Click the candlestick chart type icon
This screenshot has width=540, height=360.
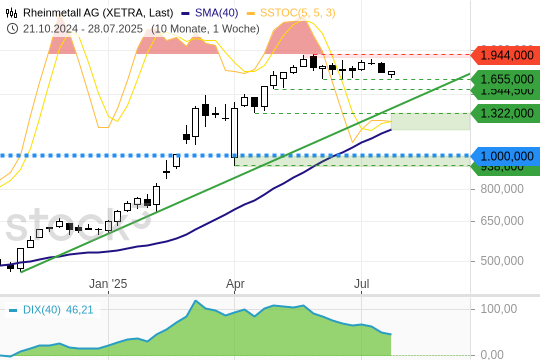click(11, 13)
